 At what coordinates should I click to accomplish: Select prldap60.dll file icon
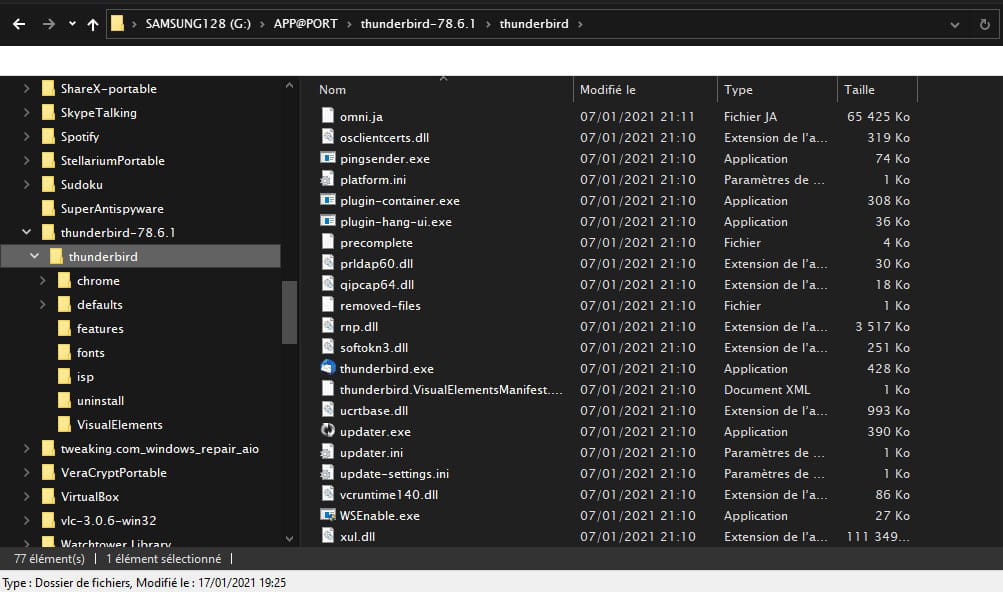[x=328, y=262]
